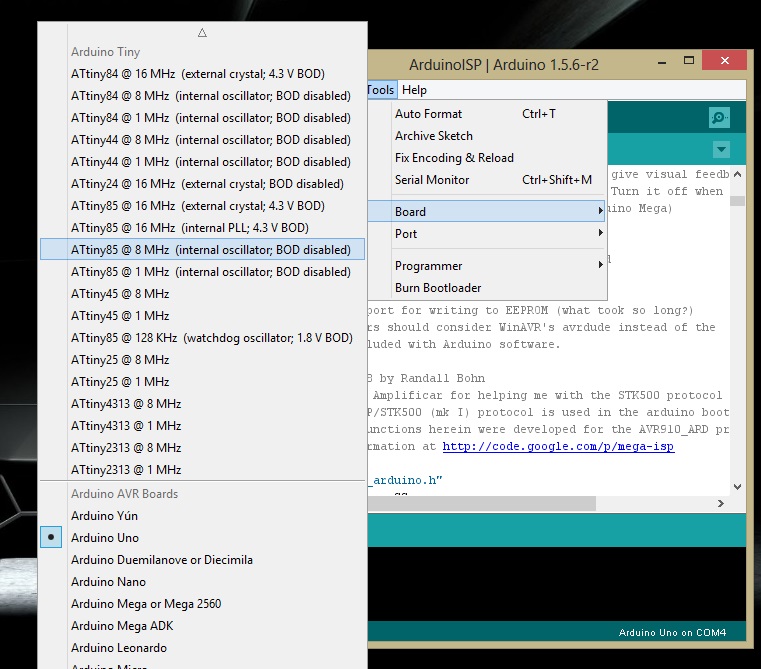Expand the Programmer submenu
761x669 pixels.
tap(487, 266)
